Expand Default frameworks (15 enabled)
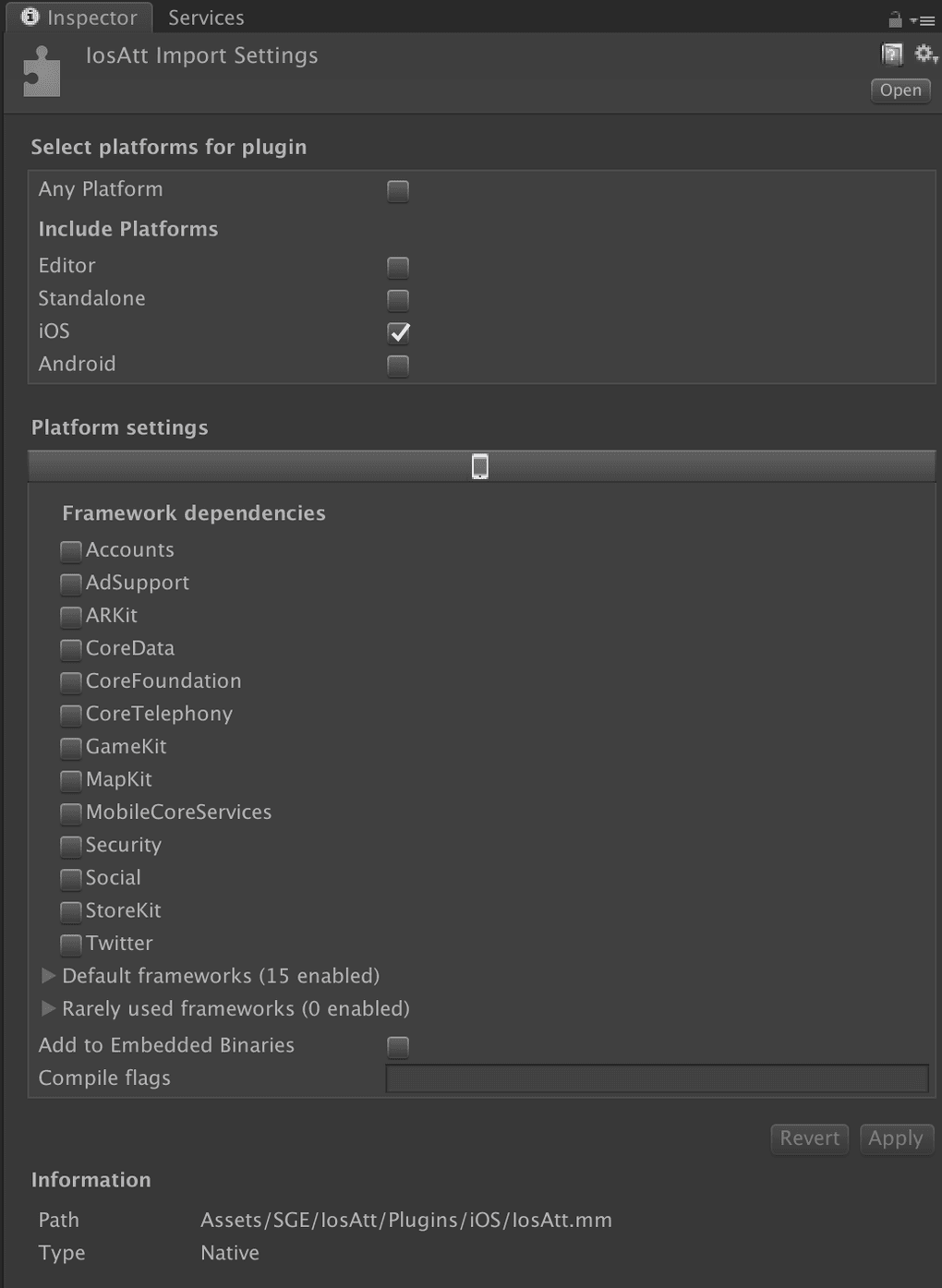Image resolution: width=942 pixels, height=1288 pixels. click(49, 976)
